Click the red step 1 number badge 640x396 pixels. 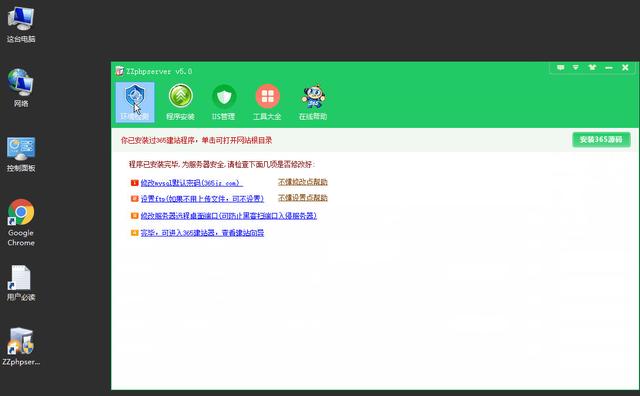point(134,183)
